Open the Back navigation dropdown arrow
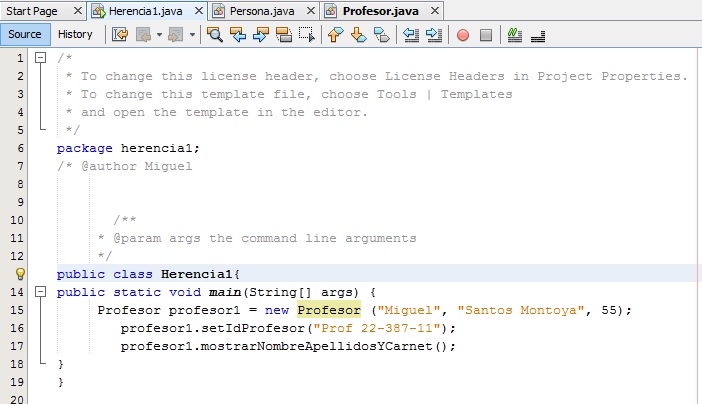702x404 pixels. tap(158, 34)
